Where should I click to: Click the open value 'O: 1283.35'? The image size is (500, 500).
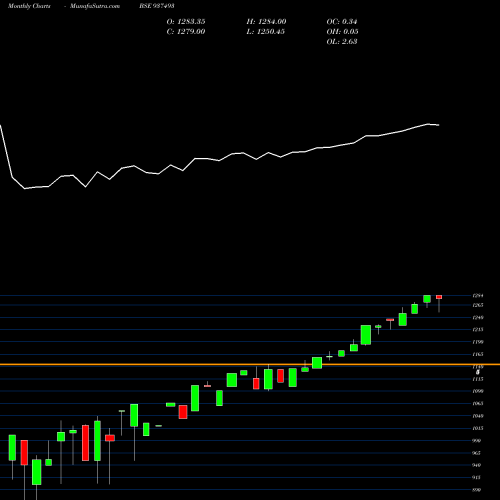(186, 22)
